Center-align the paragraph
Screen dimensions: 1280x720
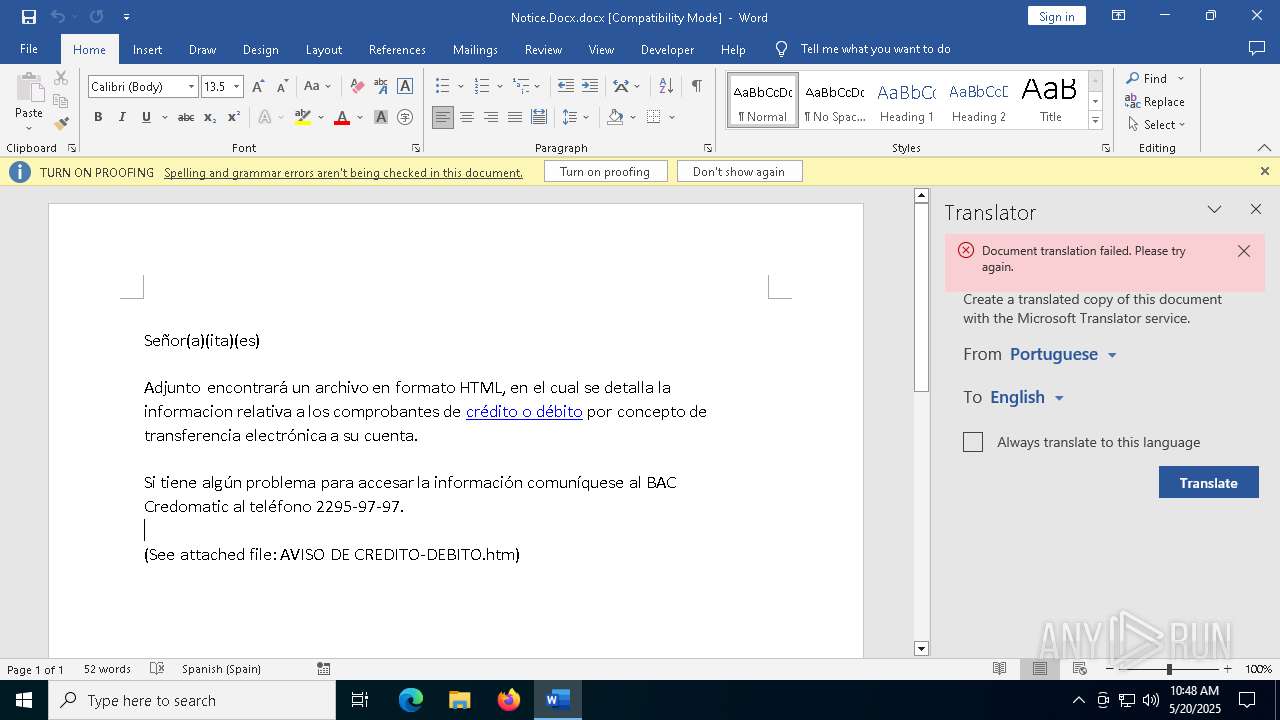[467, 117]
